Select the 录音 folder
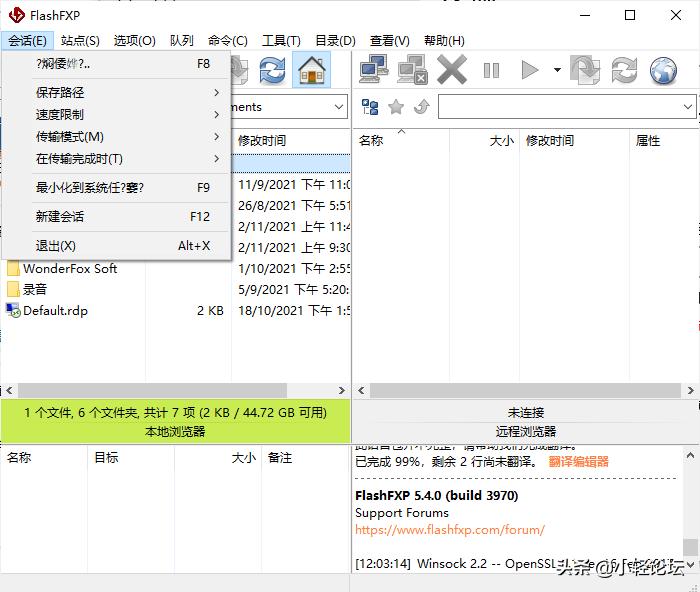Screen dimensions: 700x592 click(35, 289)
